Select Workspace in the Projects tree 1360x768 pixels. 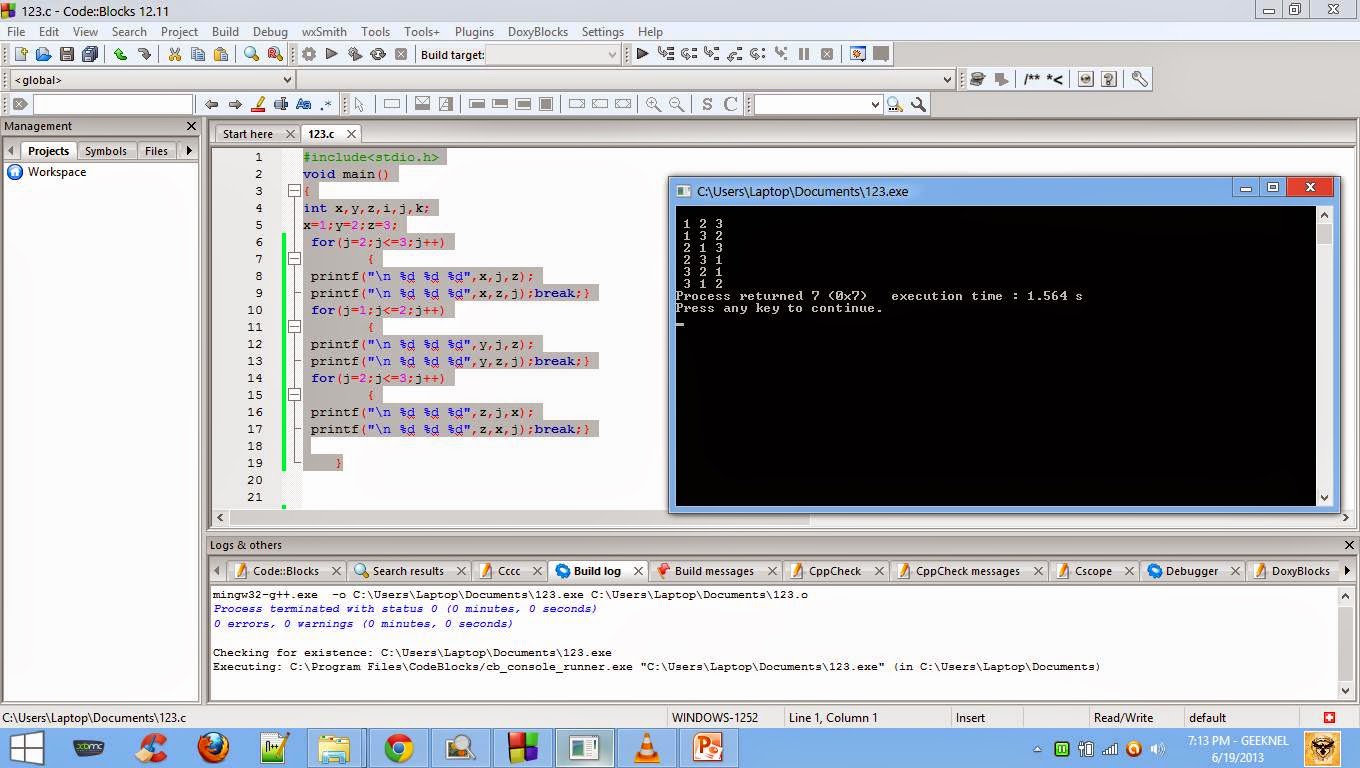[57, 171]
